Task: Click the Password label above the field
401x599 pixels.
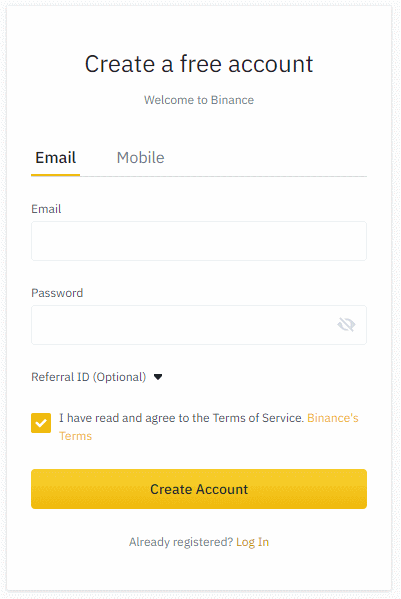Action: click(x=57, y=293)
